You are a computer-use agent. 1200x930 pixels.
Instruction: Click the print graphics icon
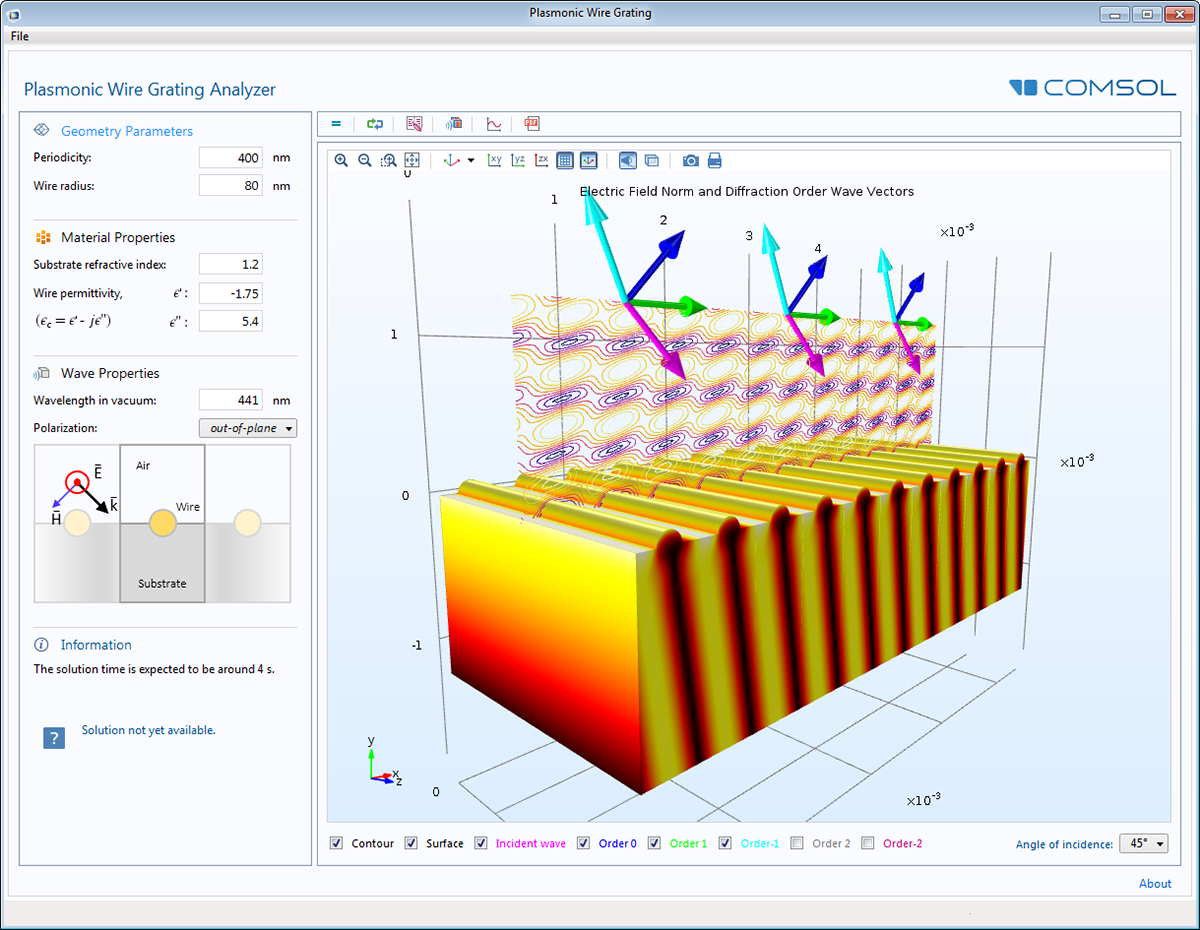click(714, 160)
